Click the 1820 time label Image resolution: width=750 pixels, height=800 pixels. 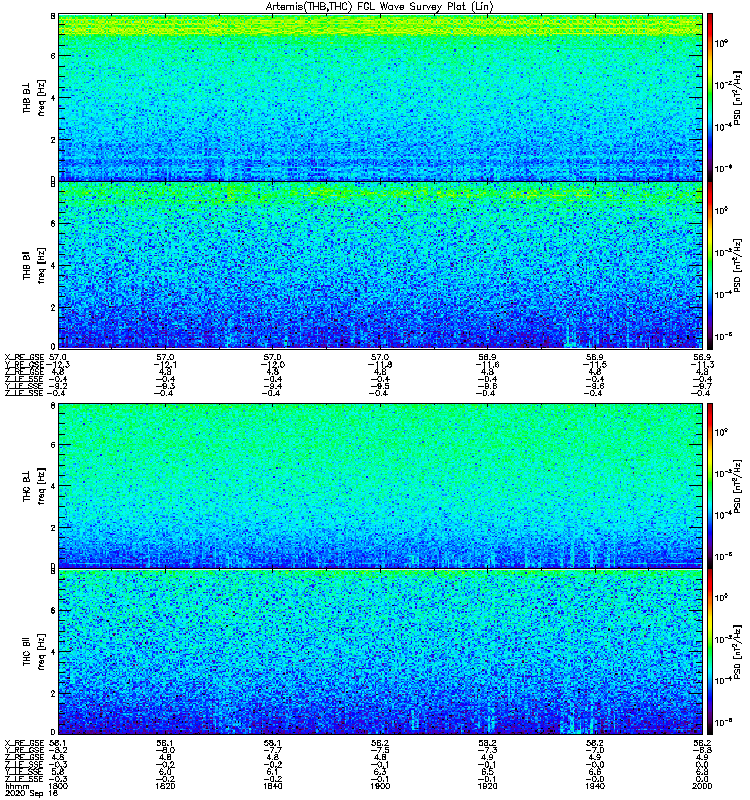(165, 786)
